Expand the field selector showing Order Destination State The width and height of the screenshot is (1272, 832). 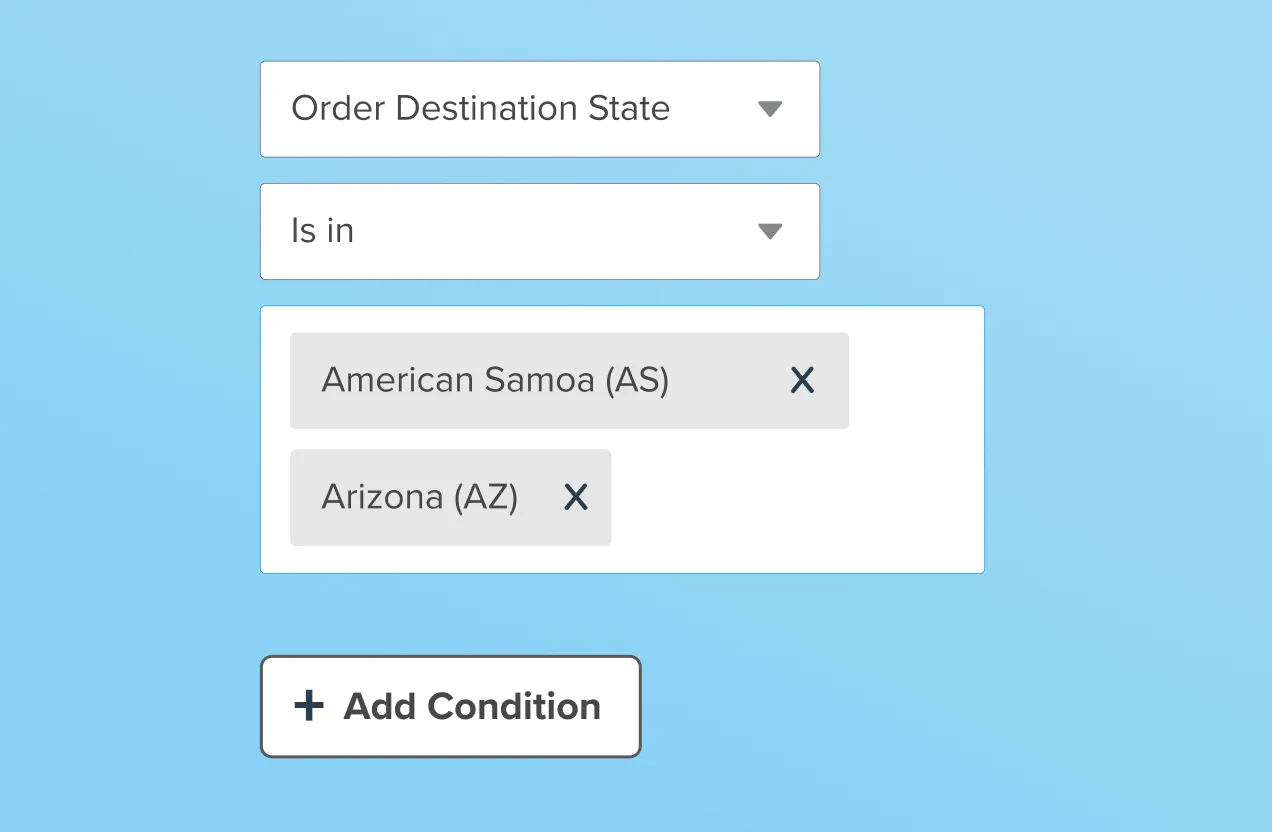pos(540,109)
